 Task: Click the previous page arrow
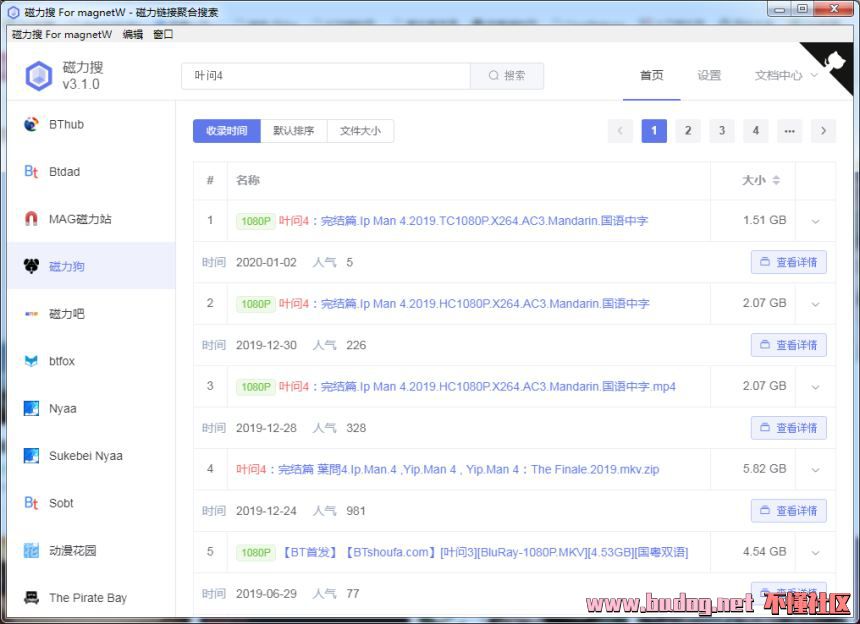click(x=620, y=131)
